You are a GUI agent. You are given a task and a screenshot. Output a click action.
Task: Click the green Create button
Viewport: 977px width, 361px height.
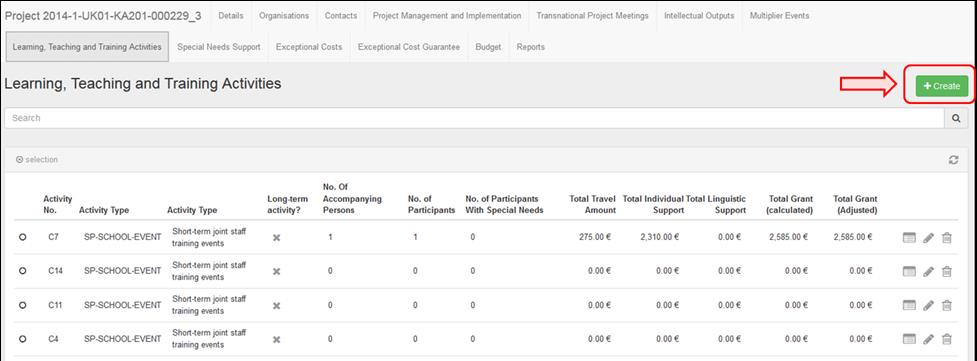(941, 86)
